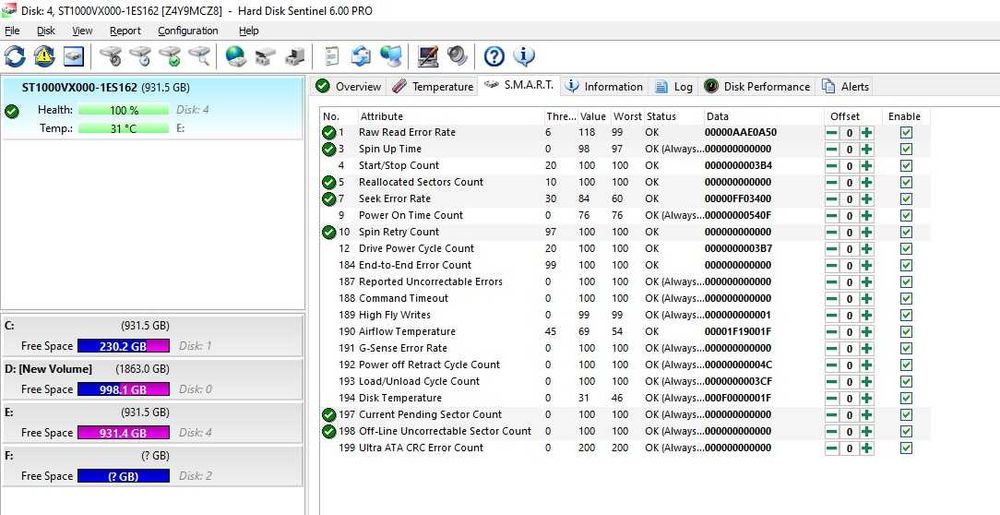Select disk ST1000VX000-1ES162 in the disk list
1000x515 pixels.
(x=152, y=108)
